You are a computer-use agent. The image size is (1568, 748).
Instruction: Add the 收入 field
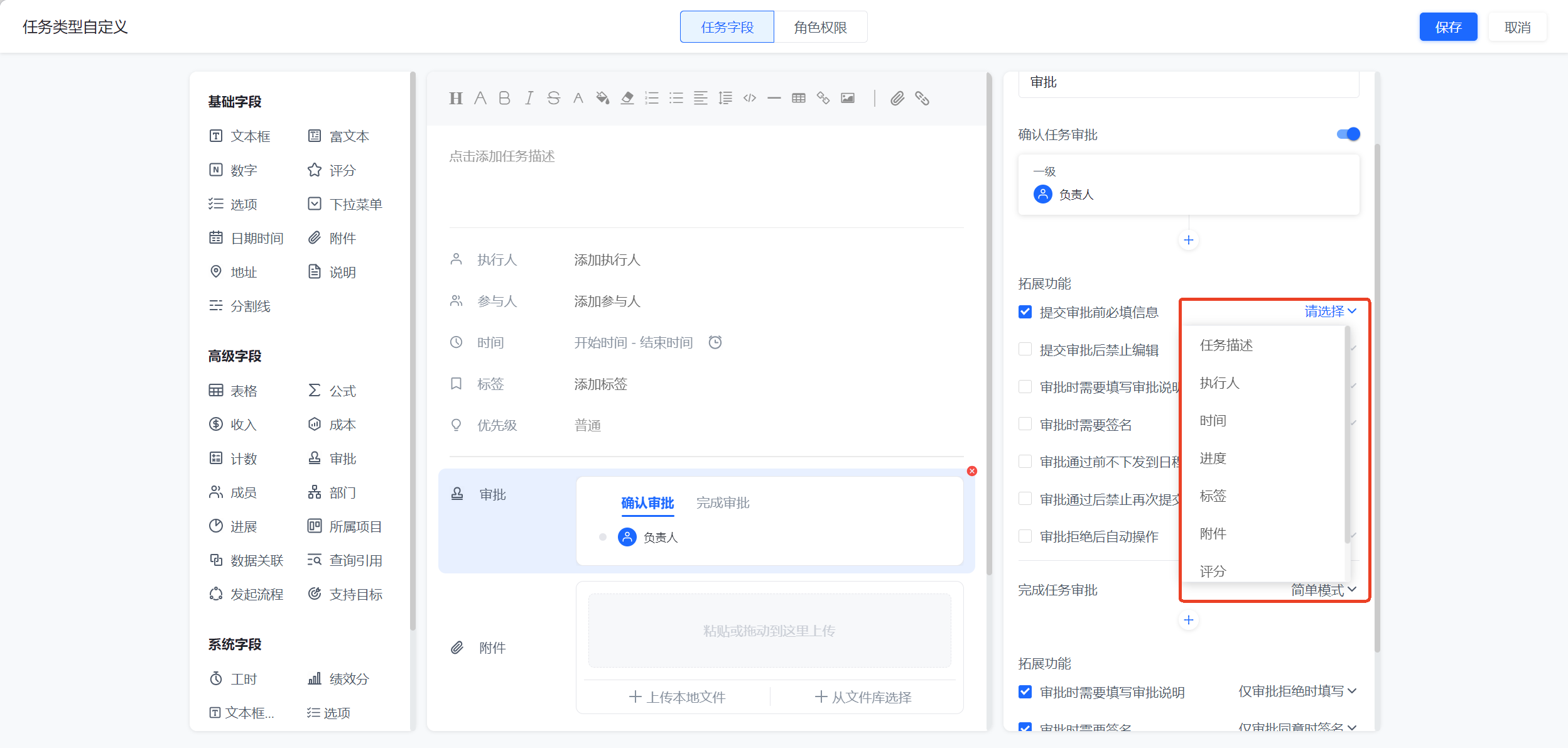tap(233, 425)
